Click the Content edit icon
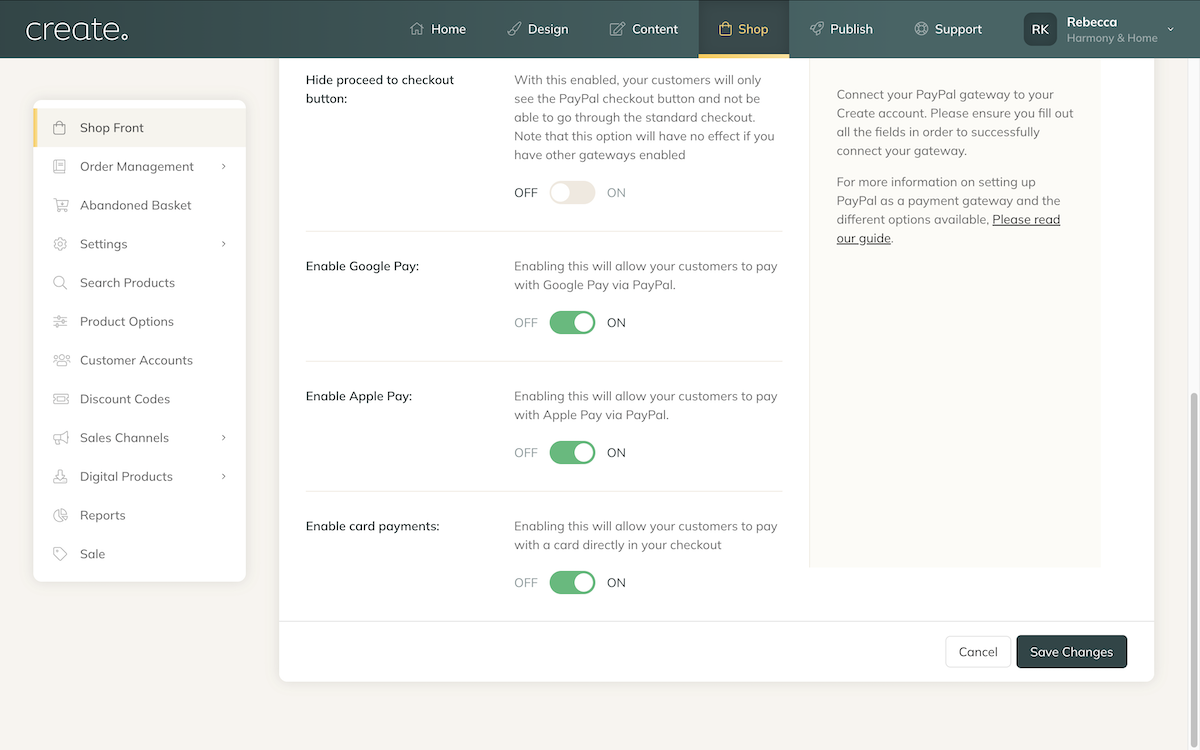Screen dimensions: 1200x750 pos(617,29)
